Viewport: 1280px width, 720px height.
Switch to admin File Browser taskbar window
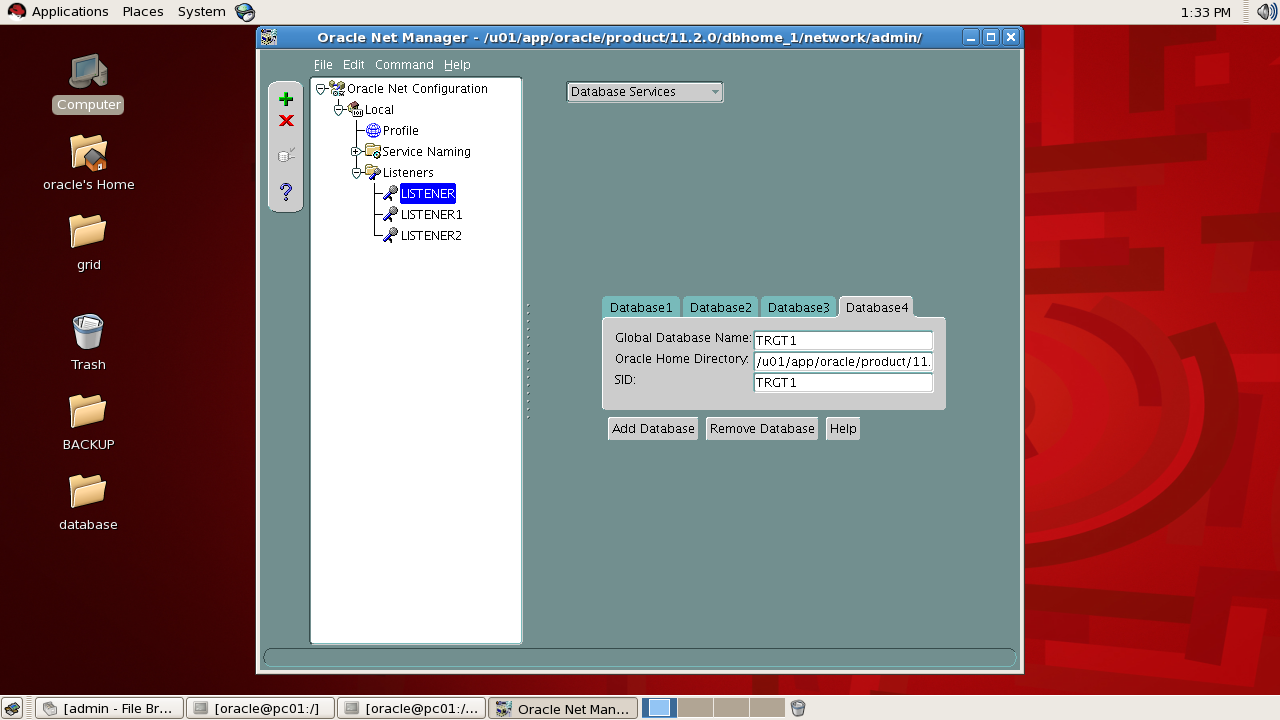click(109, 708)
